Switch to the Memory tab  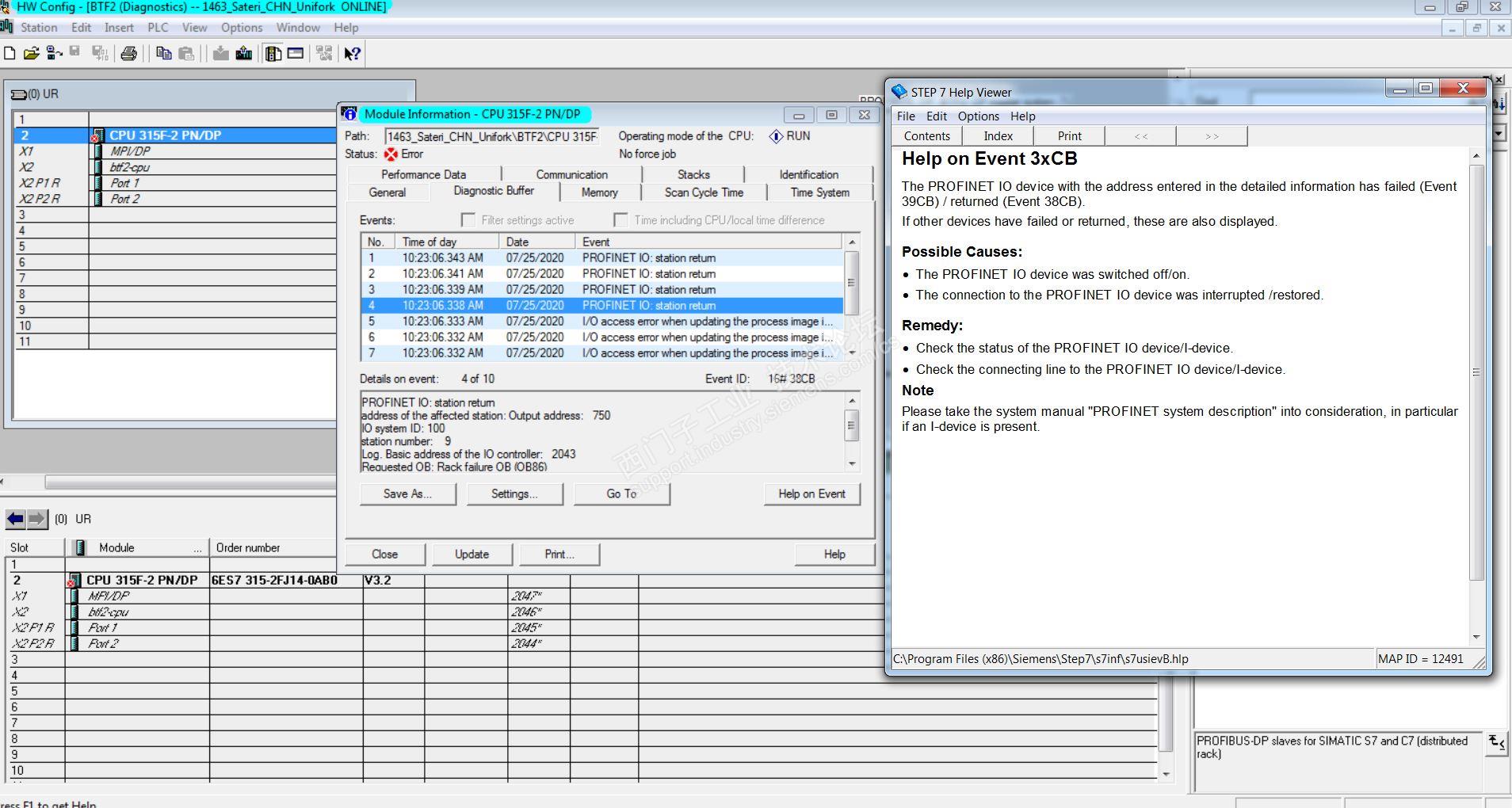click(x=599, y=192)
